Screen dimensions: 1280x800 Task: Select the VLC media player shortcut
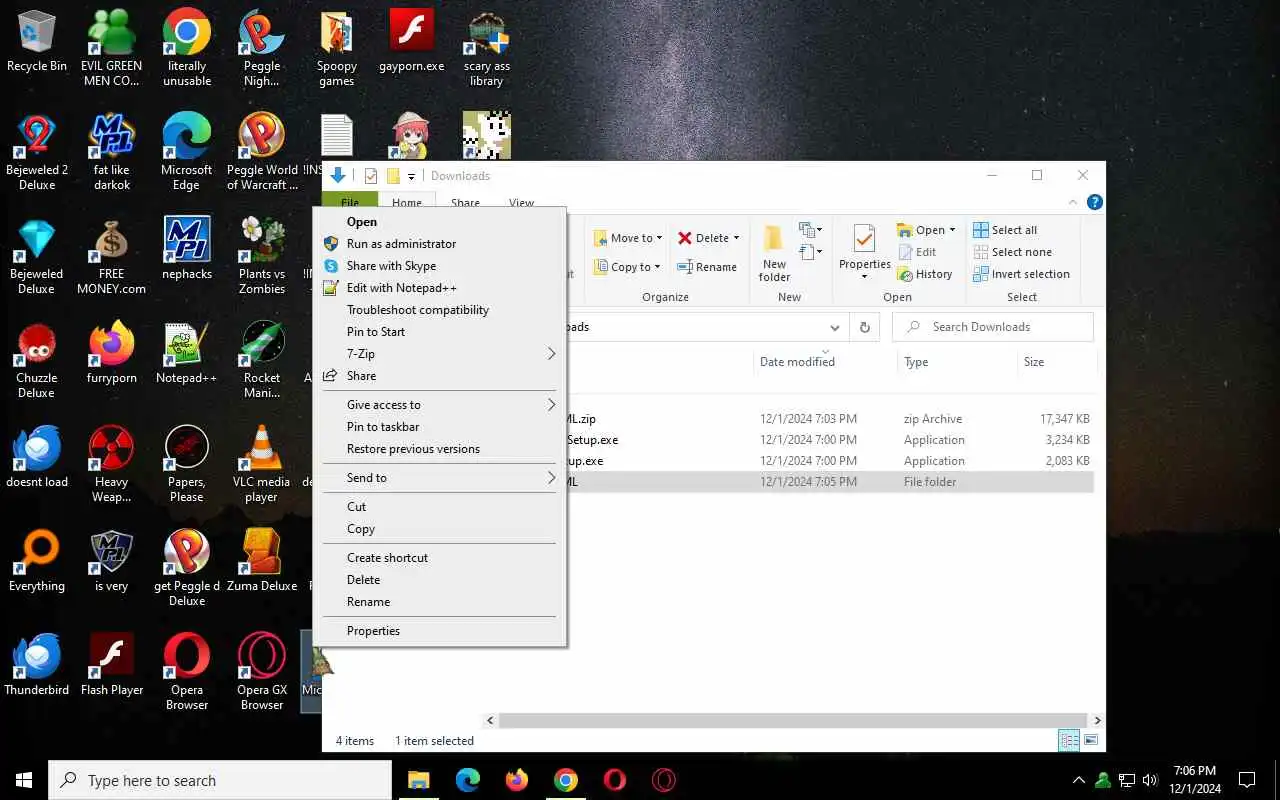(x=262, y=465)
